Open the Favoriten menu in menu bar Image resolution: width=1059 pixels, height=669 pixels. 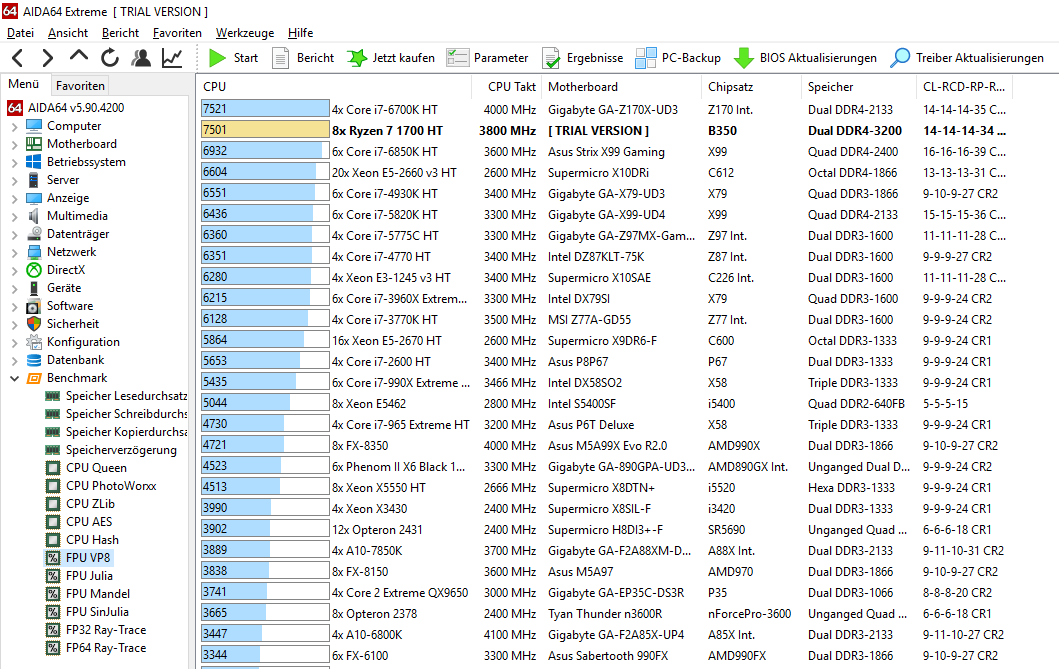[177, 32]
